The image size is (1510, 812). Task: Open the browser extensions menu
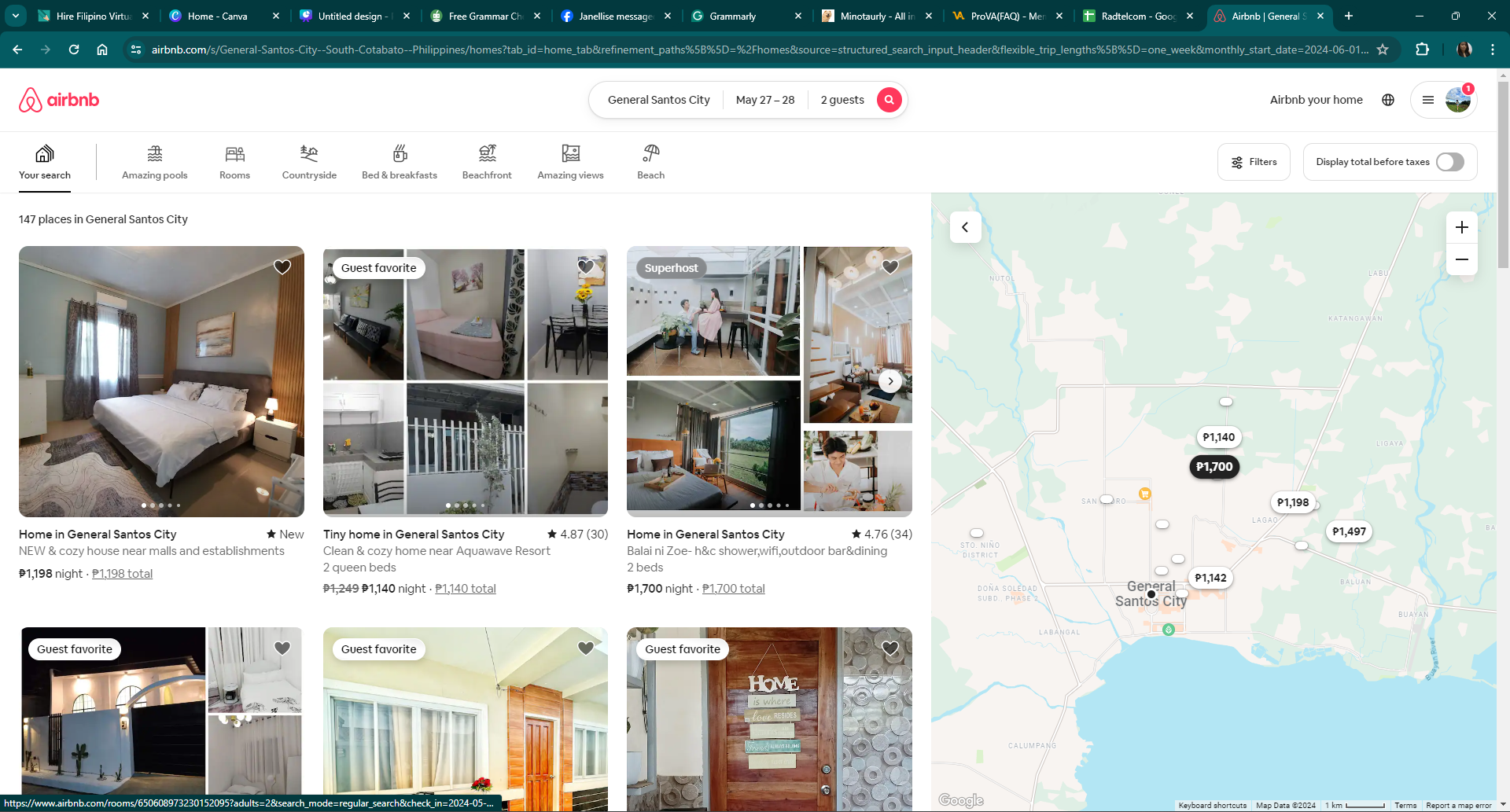(1422, 50)
